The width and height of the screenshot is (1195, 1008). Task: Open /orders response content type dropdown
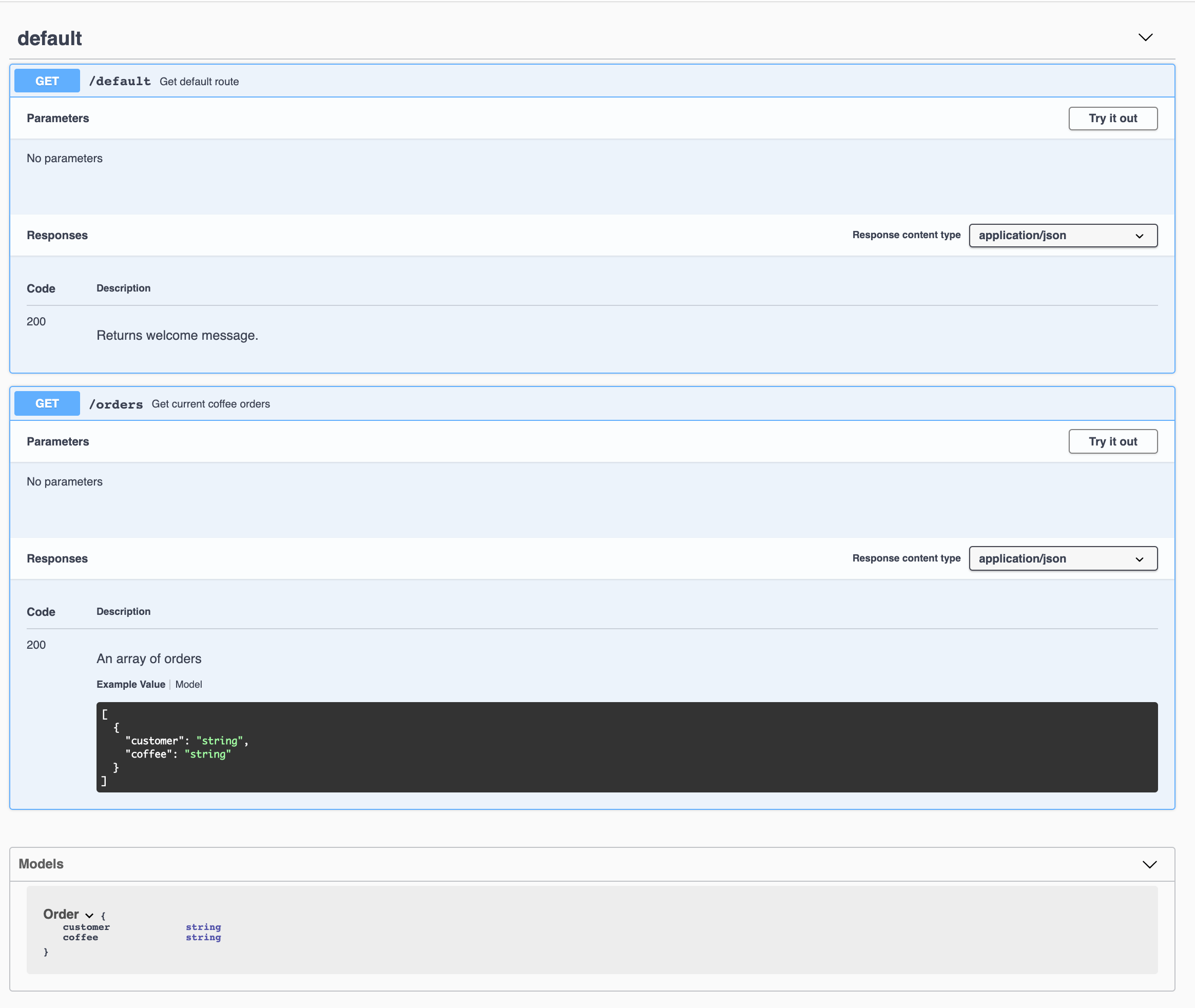pos(1063,558)
